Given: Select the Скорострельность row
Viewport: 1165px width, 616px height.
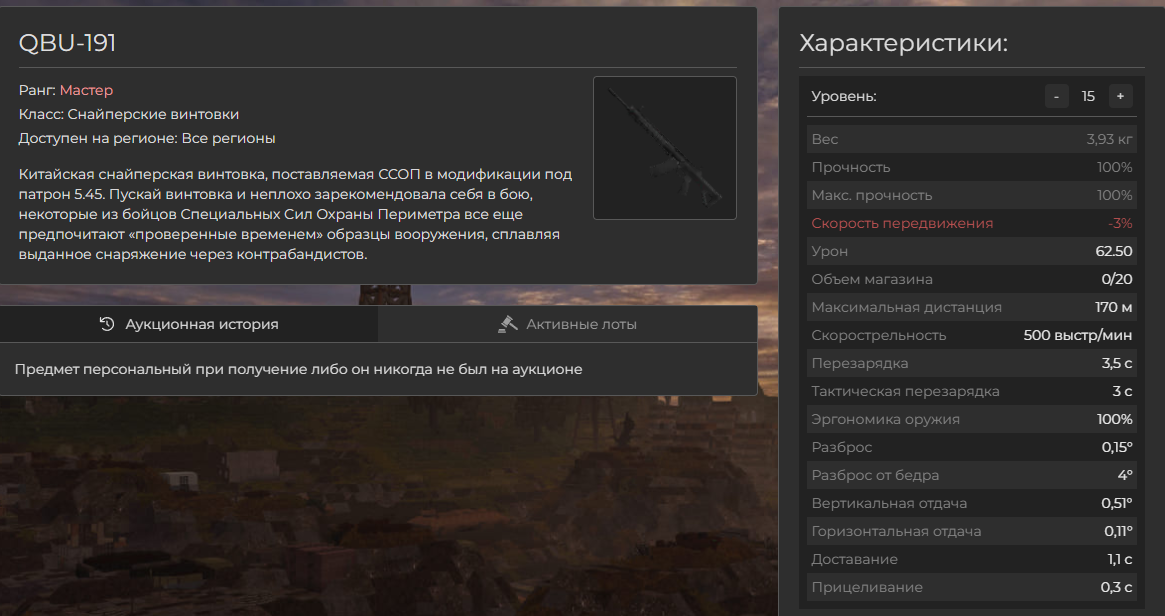Looking at the screenshot, I should tap(972, 335).
